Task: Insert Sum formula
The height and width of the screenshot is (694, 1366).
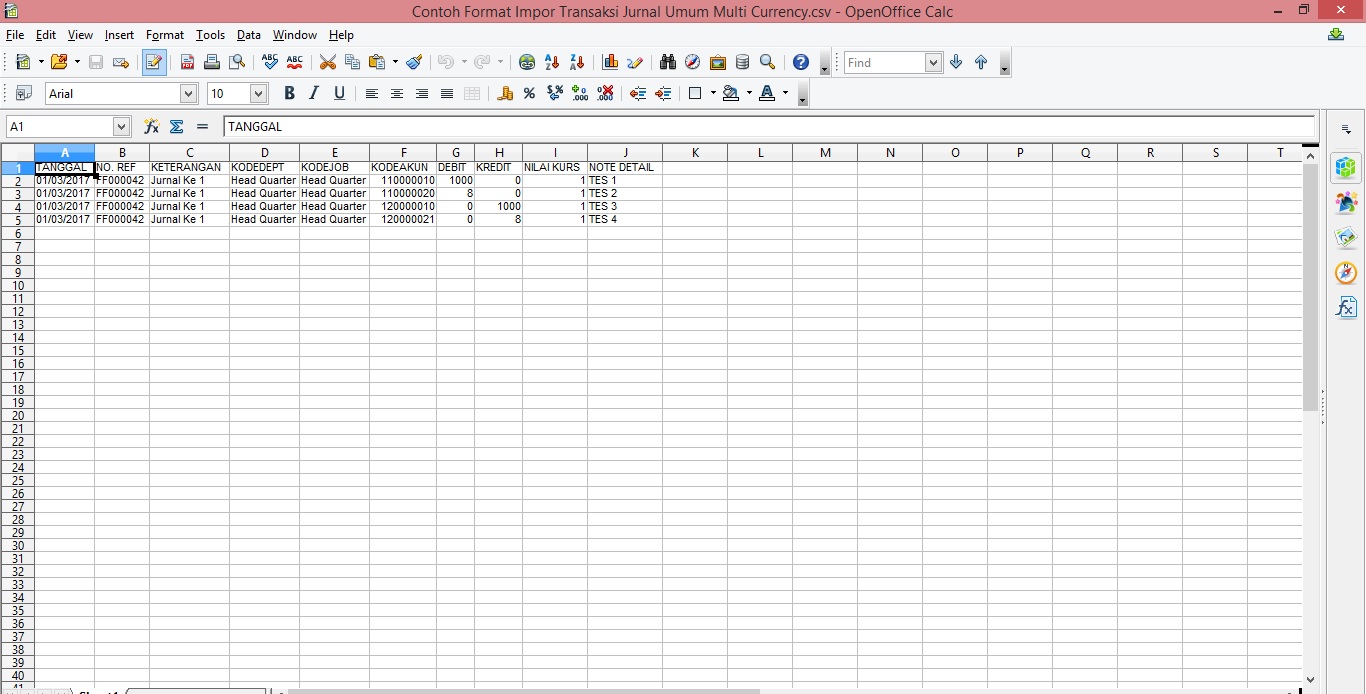Action: point(177,127)
